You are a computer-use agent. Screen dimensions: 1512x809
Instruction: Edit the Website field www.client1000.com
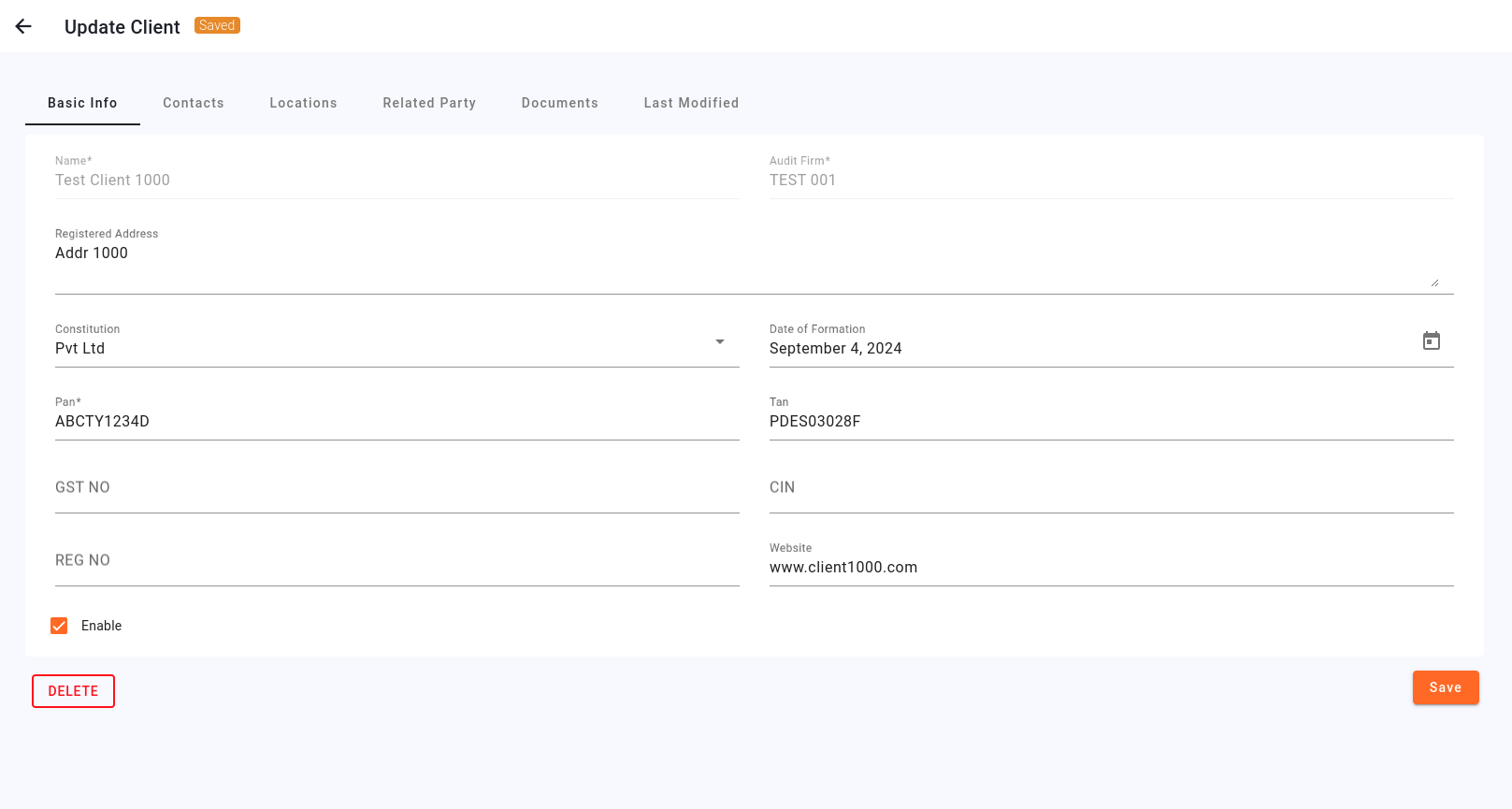point(1112,567)
